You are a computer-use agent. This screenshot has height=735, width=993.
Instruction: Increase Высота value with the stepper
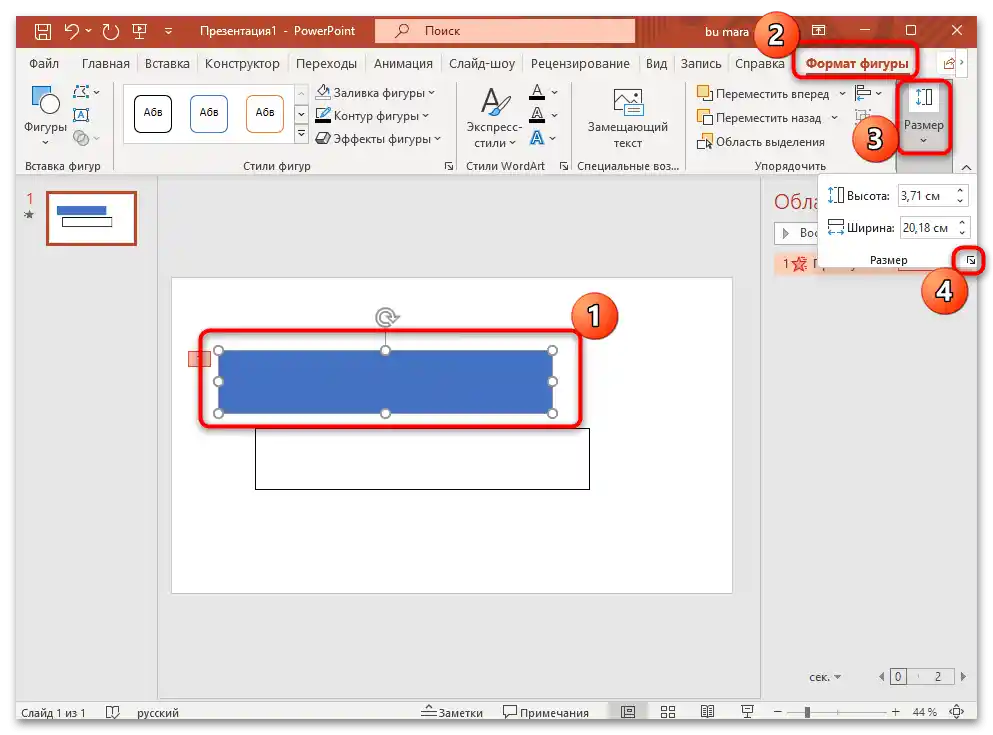tap(958, 190)
